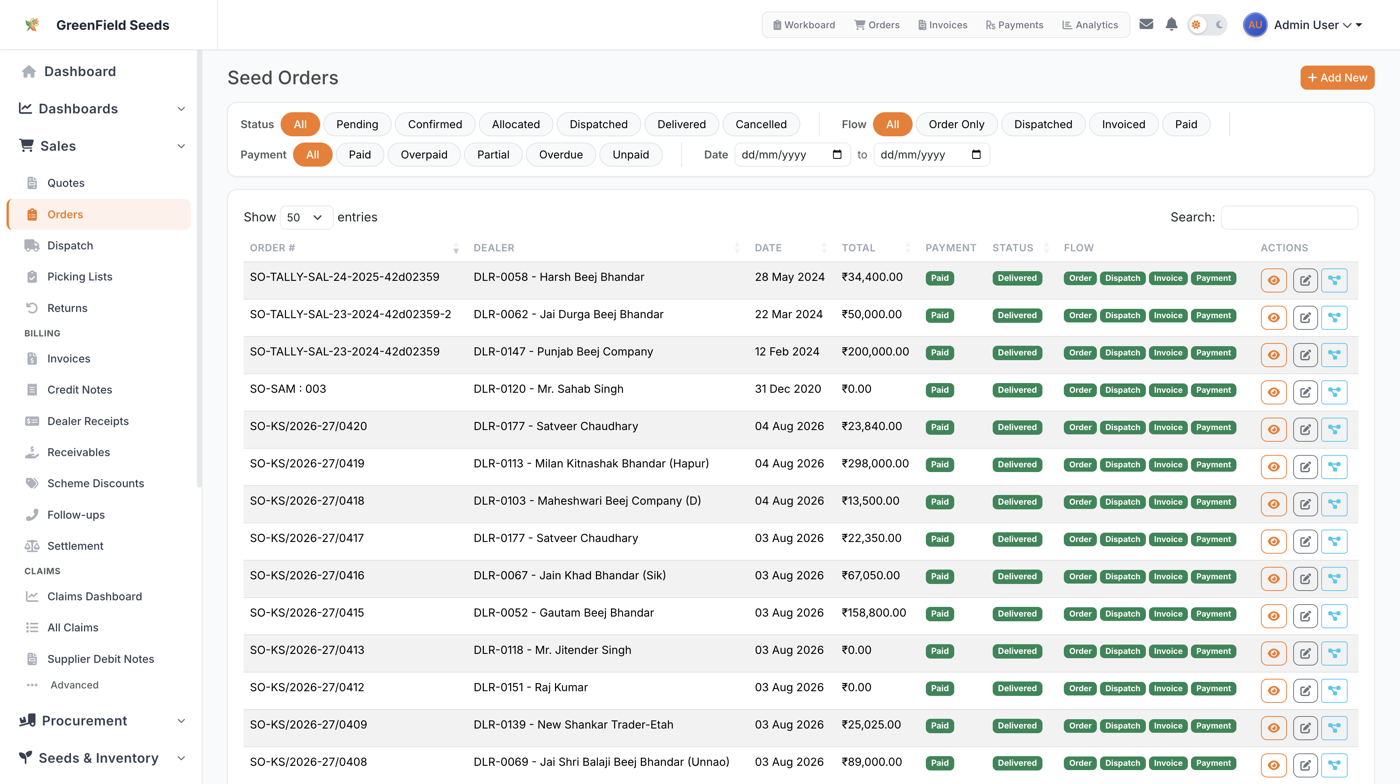Click total '₹298,000.00' cell

[875, 464]
